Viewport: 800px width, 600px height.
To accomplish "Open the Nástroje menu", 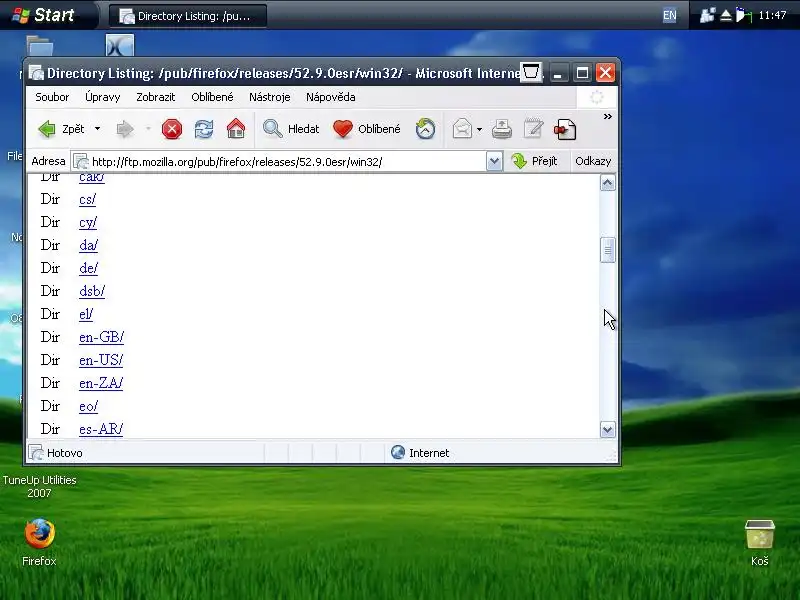I will pos(269,97).
